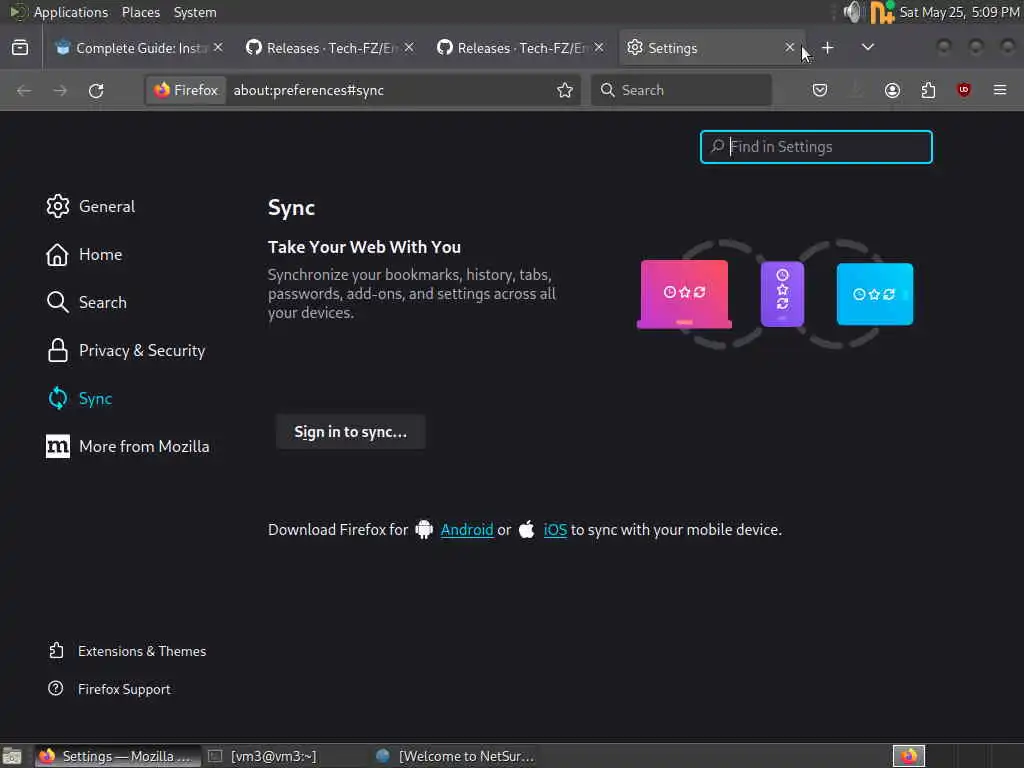Focus the toolbar Search box

(681, 90)
